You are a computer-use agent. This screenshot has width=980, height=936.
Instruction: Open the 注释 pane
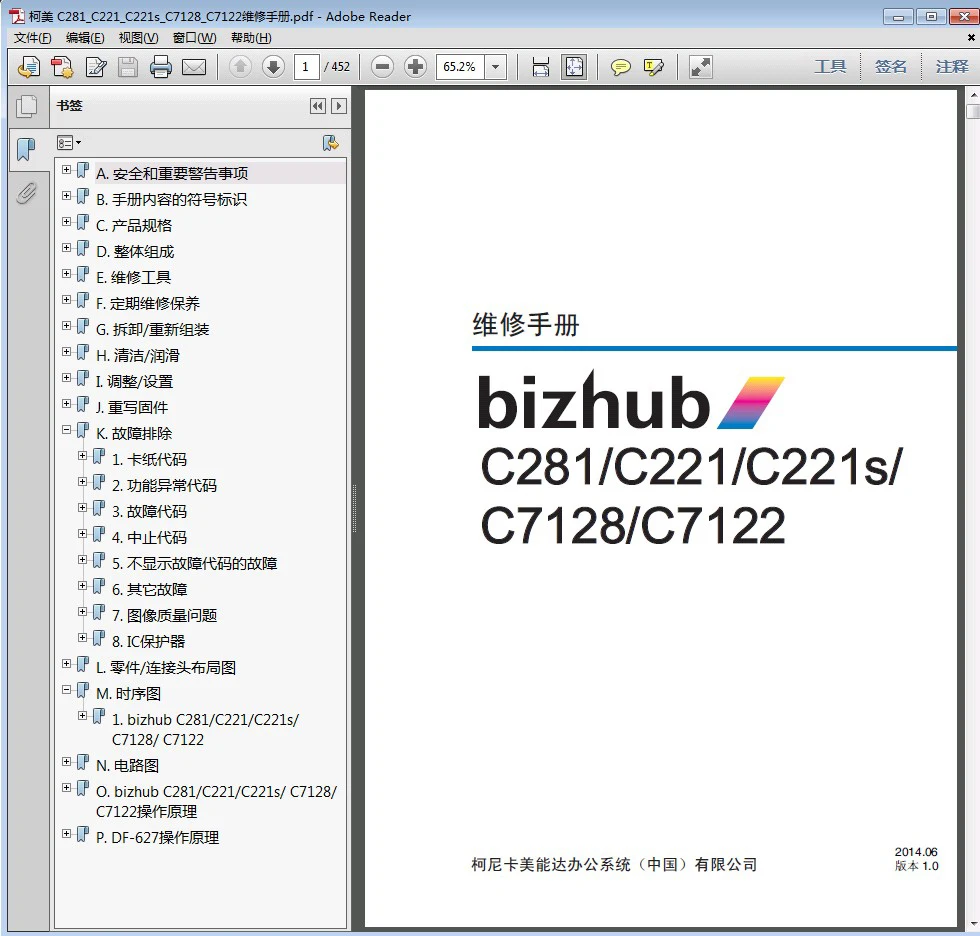pyautogui.click(x=951, y=66)
